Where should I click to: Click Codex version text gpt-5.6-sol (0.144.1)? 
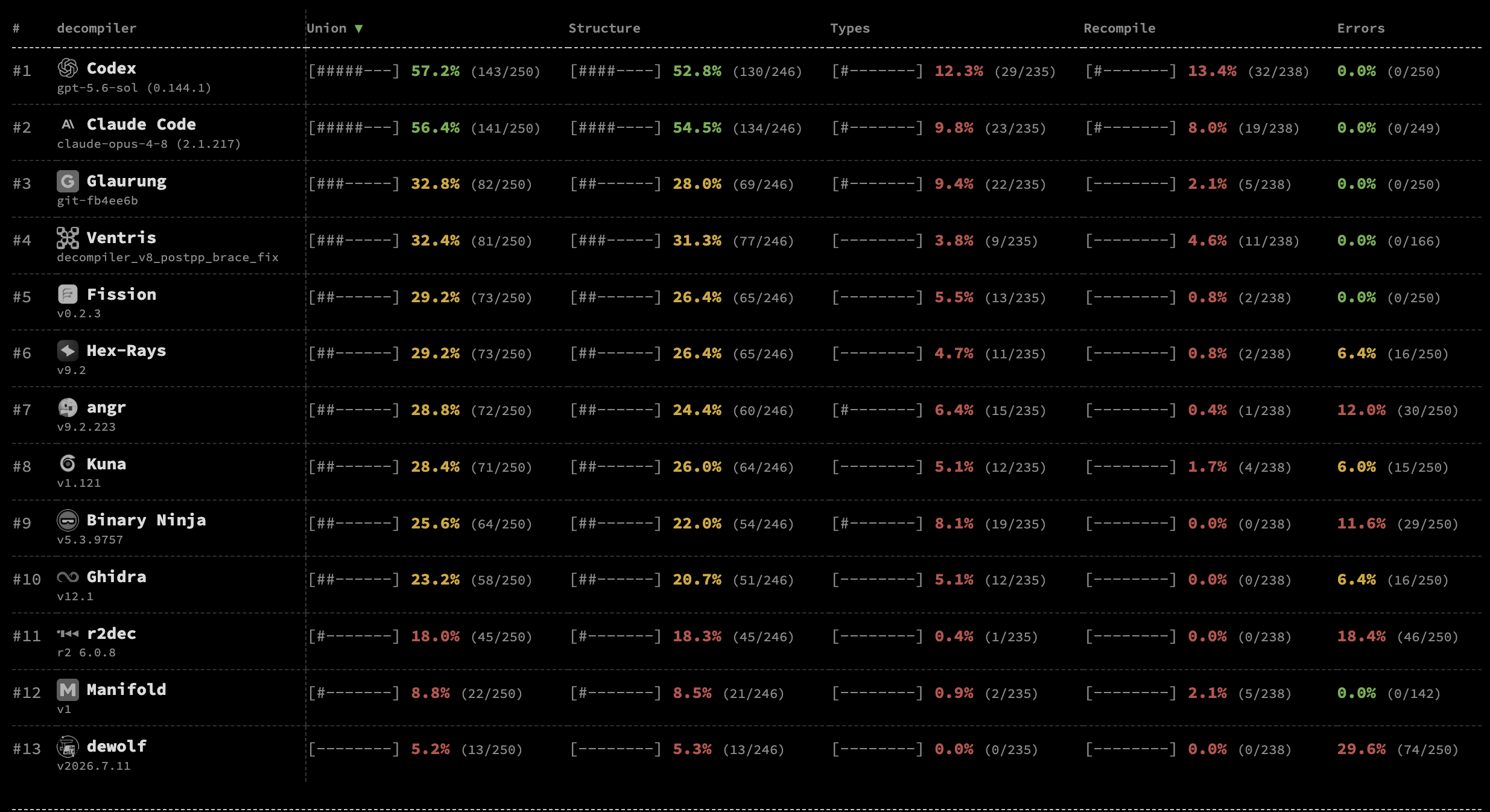(x=134, y=88)
